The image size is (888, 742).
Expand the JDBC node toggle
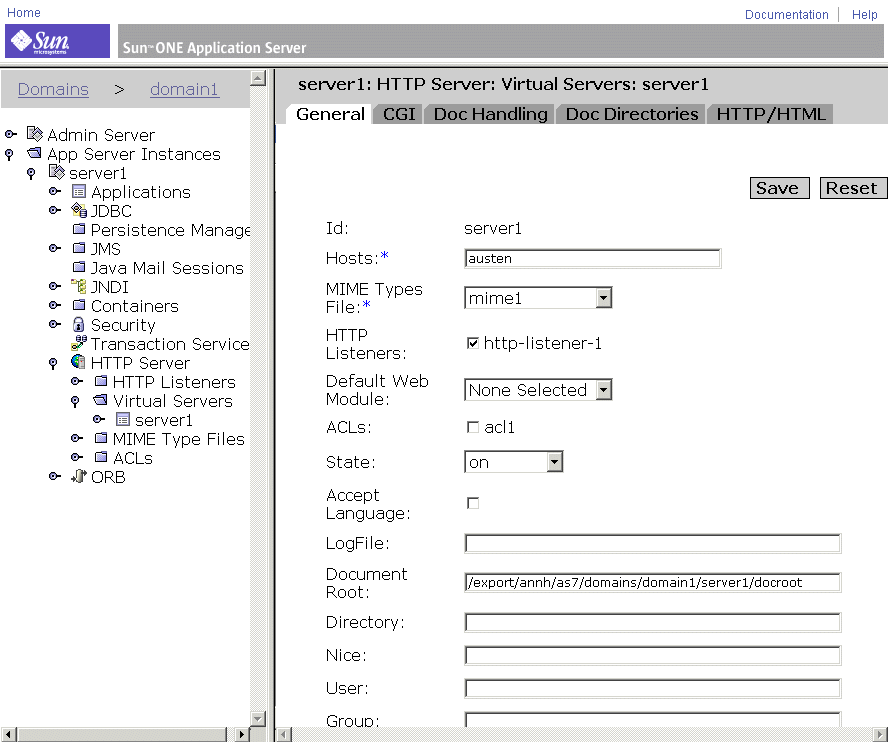55,210
